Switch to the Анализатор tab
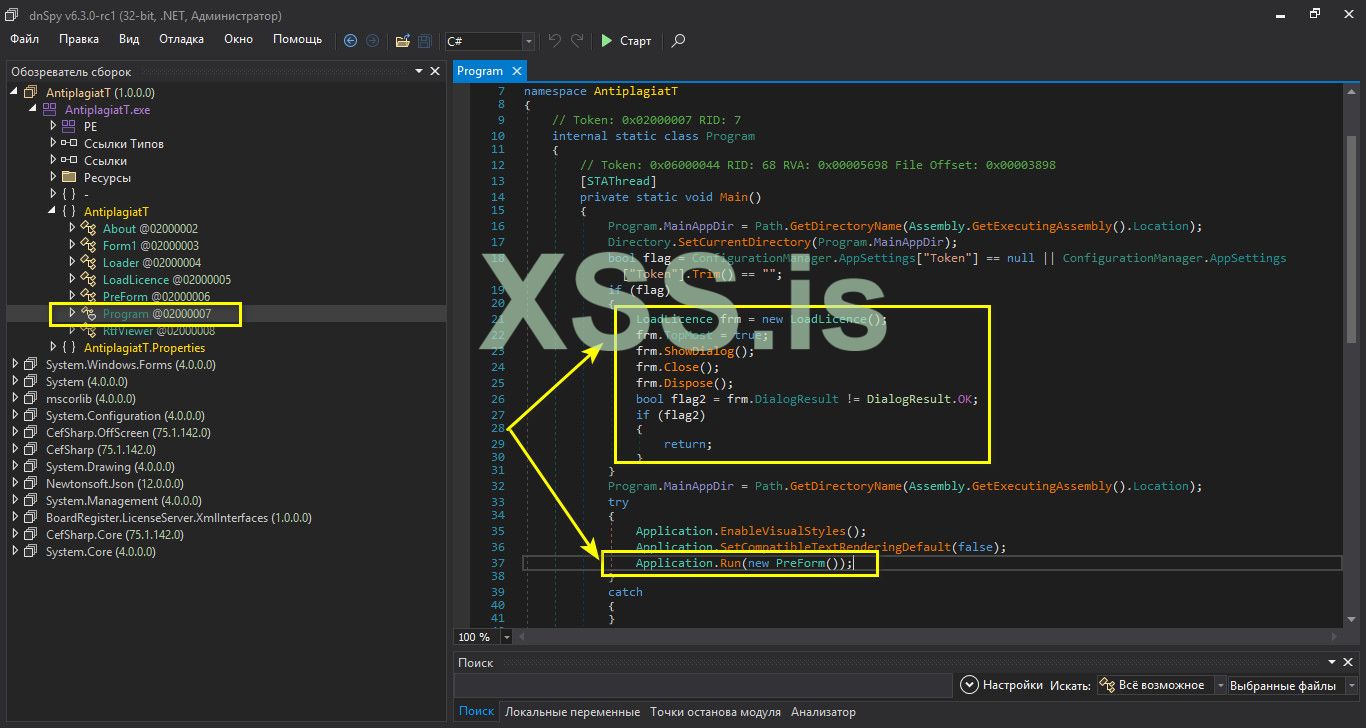Image resolution: width=1366 pixels, height=728 pixels. [x=823, y=712]
